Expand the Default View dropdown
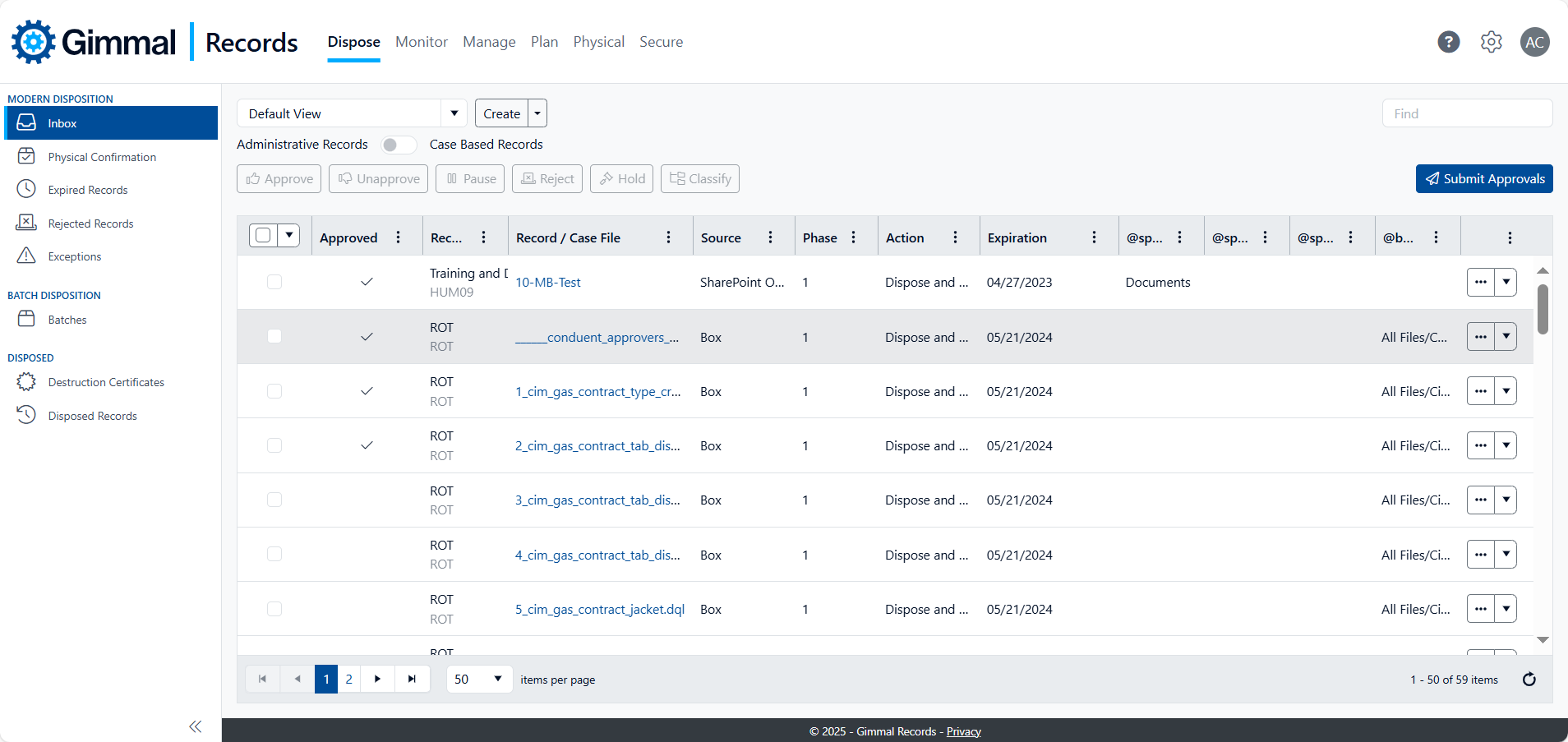1568x742 pixels. 454,113
